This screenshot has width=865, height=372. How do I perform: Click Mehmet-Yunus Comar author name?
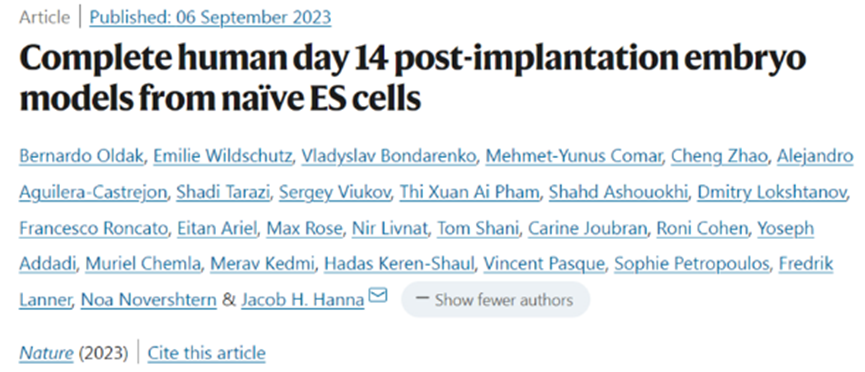click(574, 156)
